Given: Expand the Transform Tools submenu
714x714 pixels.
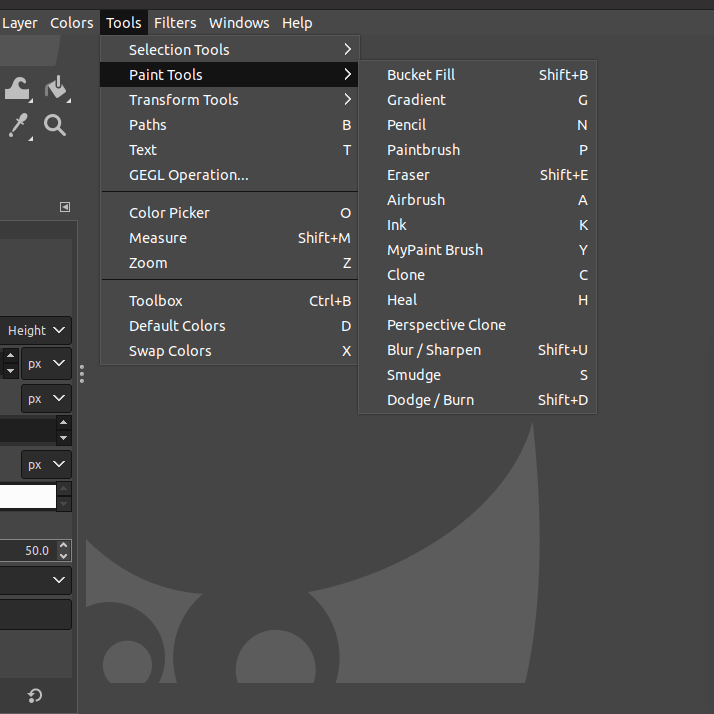Looking at the screenshot, I should pyautogui.click(x=230, y=100).
